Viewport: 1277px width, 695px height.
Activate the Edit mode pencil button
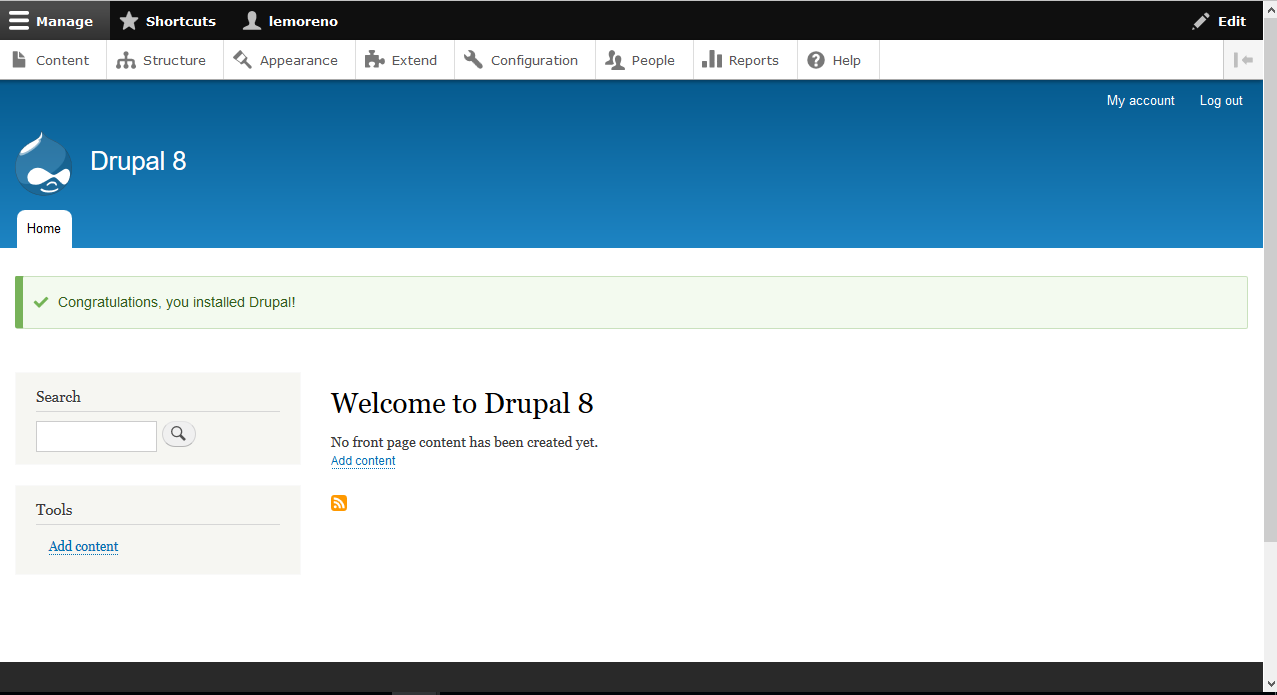pyautogui.click(x=1219, y=21)
